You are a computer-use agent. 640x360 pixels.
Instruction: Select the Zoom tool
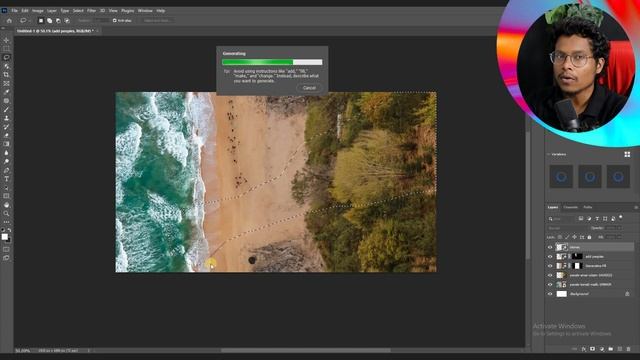tap(6, 213)
